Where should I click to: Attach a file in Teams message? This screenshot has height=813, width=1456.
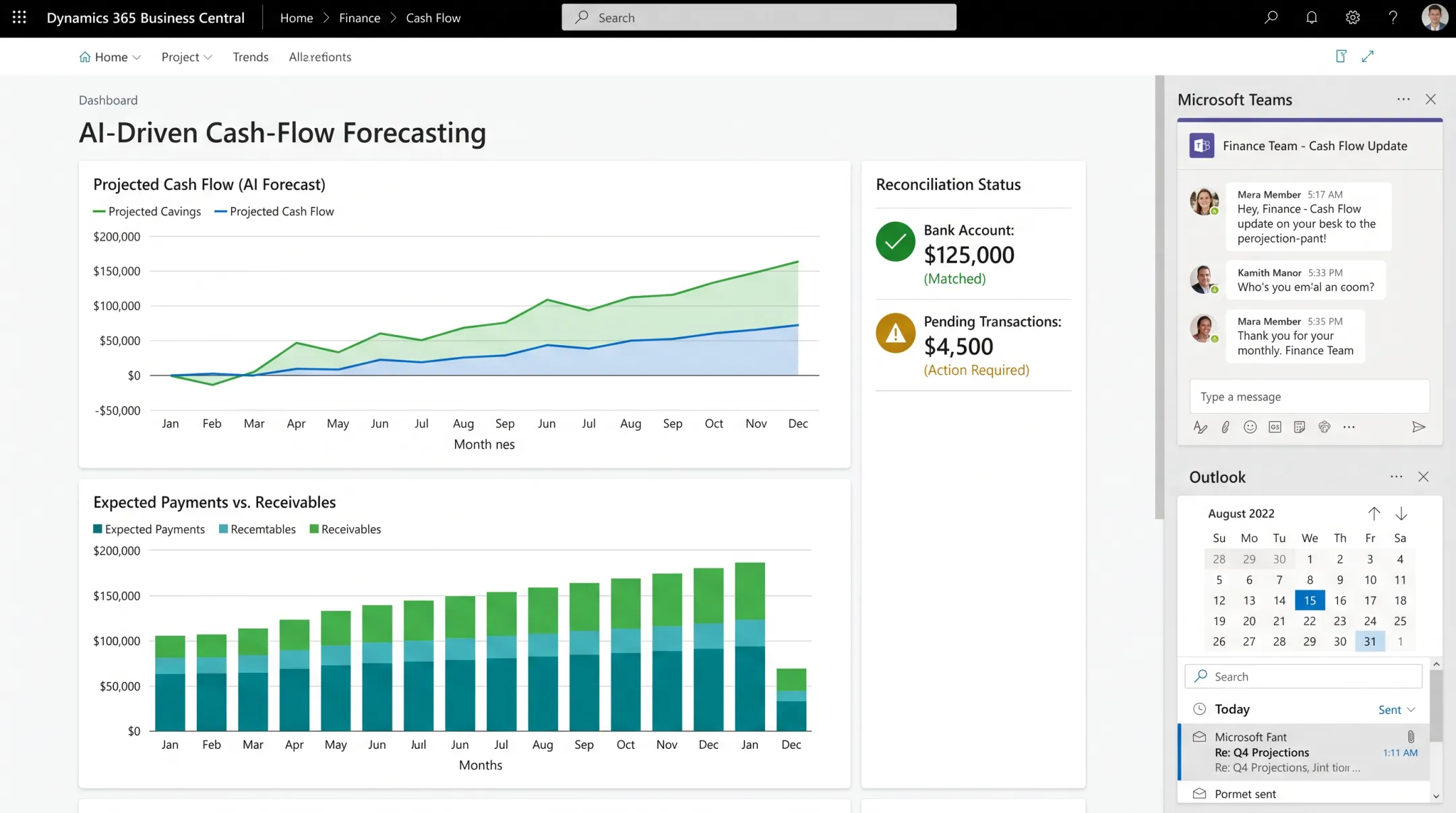point(1225,427)
